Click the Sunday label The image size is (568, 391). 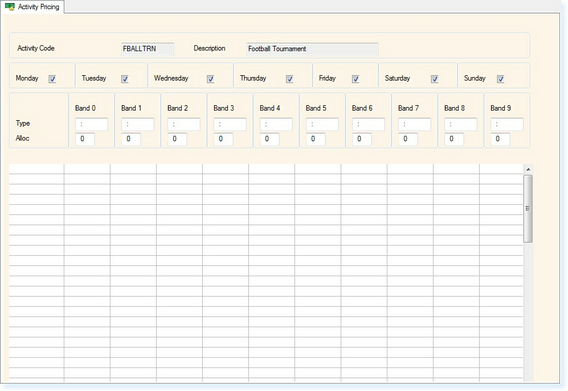475,78
